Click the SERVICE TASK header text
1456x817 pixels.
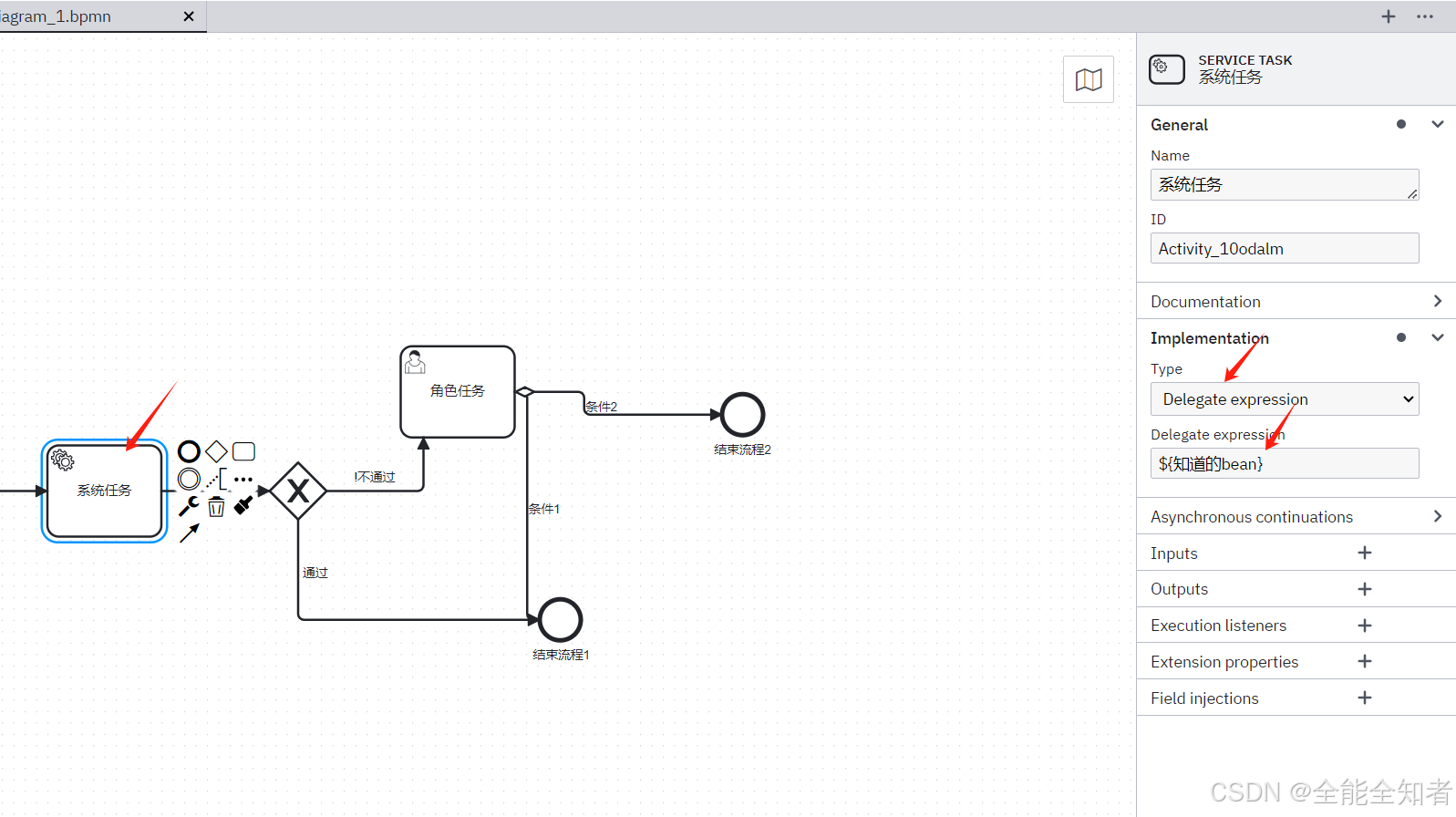[1244, 60]
